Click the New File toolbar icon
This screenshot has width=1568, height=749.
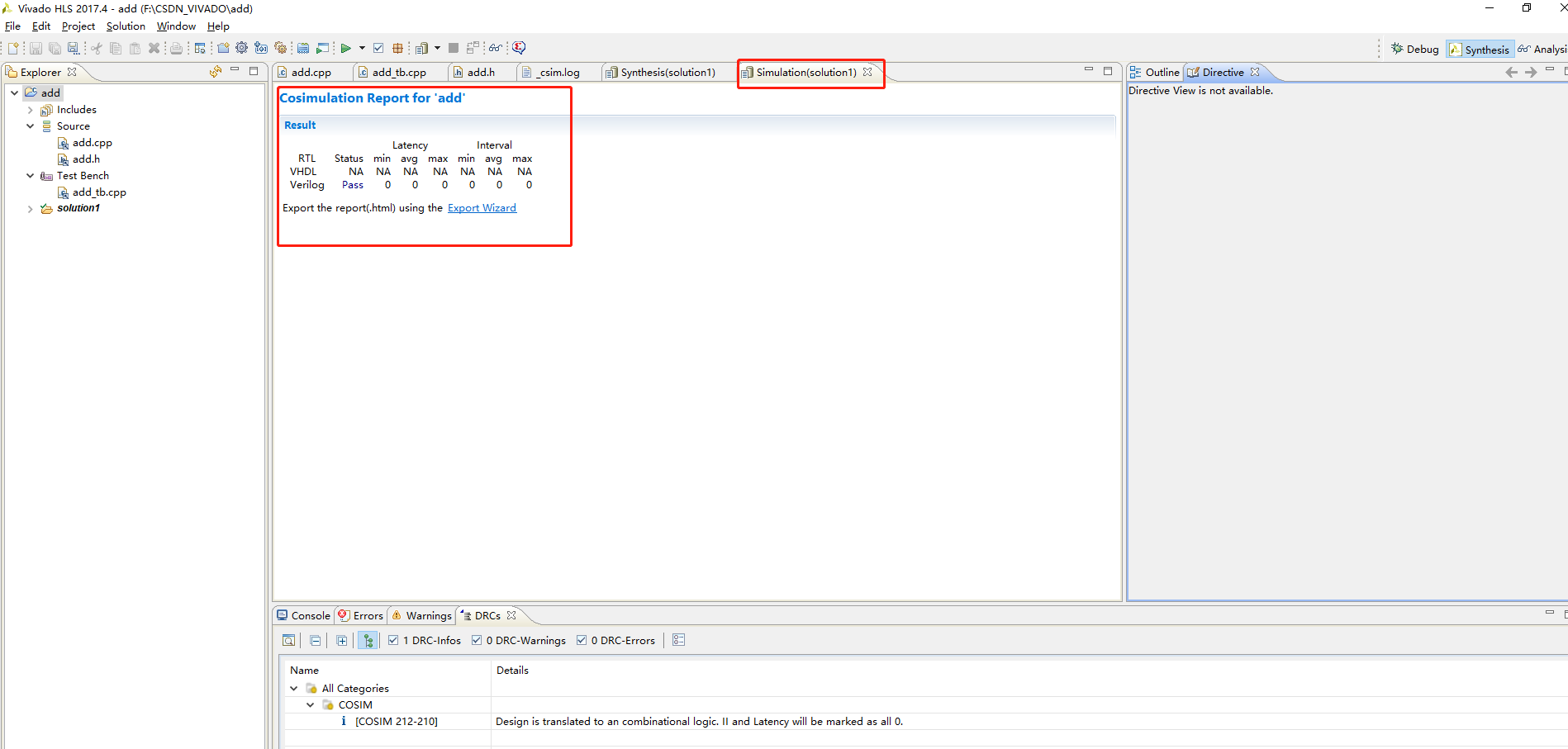13,48
